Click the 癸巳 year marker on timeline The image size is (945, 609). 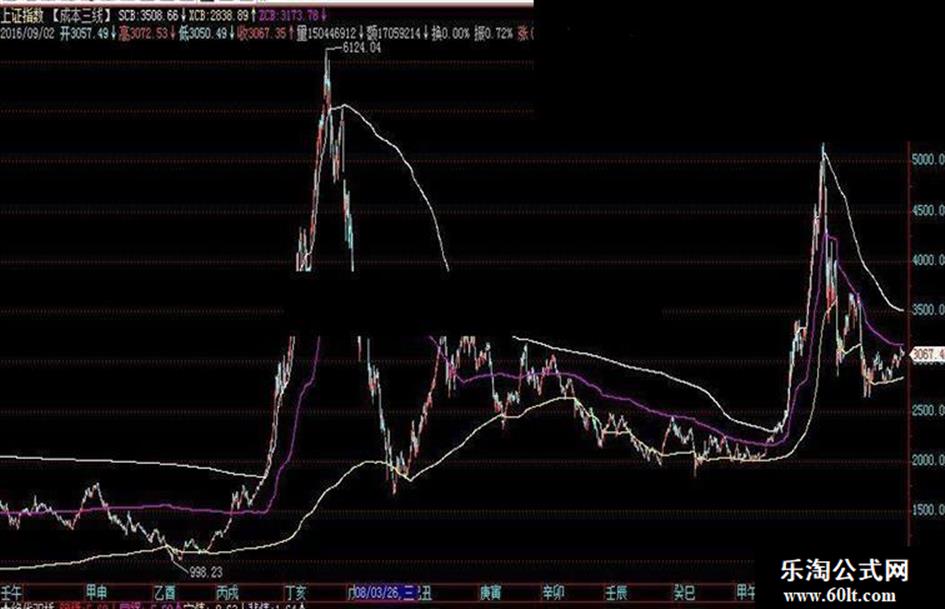(685, 593)
